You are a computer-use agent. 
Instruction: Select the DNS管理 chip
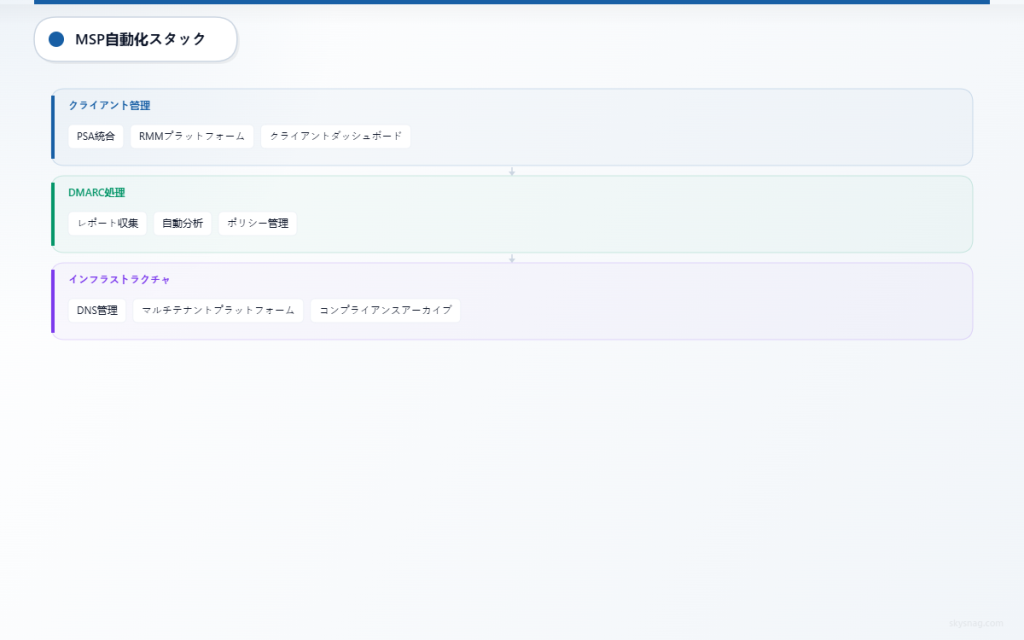[97, 310]
